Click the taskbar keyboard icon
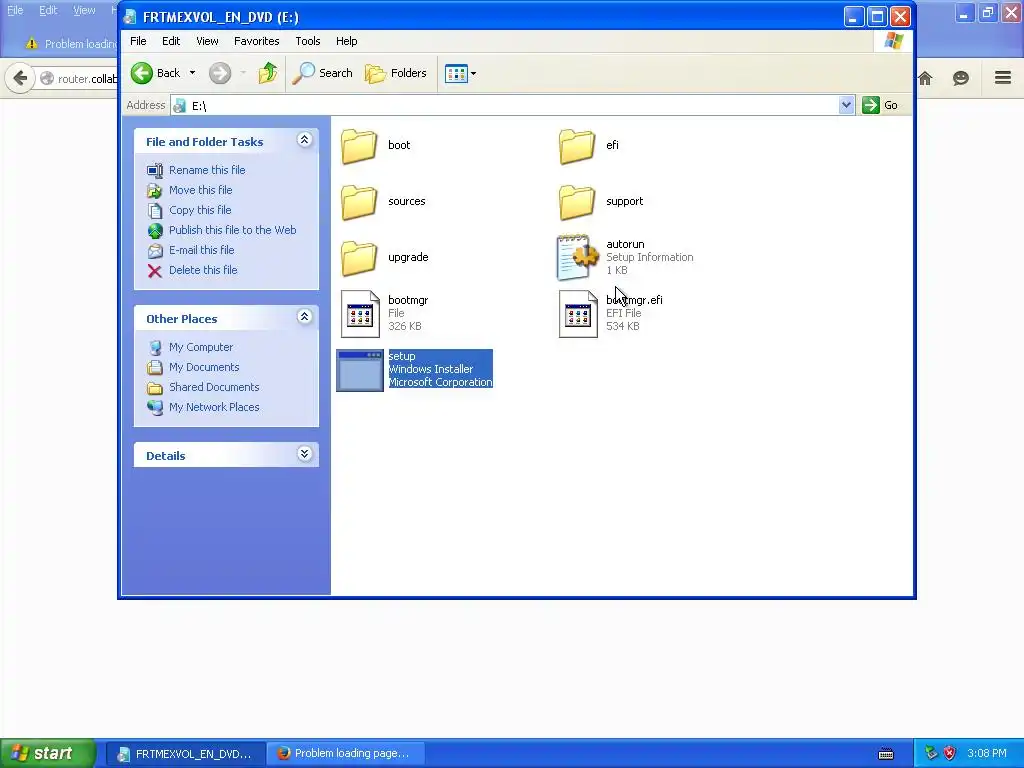This screenshot has height=768, width=1024. point(886,754)
